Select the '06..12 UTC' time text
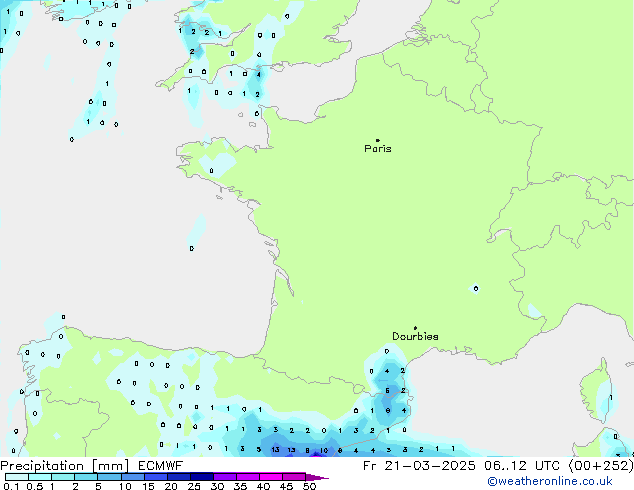Image resolution: width=634 pixels, height=490 pixels. pos(522,466)
